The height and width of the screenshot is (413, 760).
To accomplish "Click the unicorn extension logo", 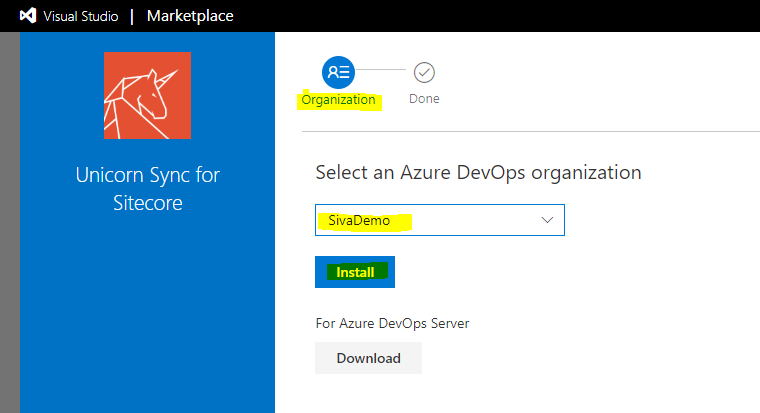I will point(147,95).
